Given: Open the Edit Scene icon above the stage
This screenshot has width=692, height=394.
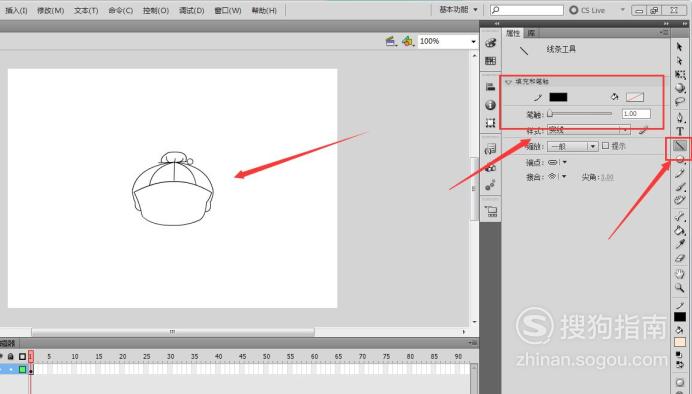Looking at the screenshot, I should point(391,41).
